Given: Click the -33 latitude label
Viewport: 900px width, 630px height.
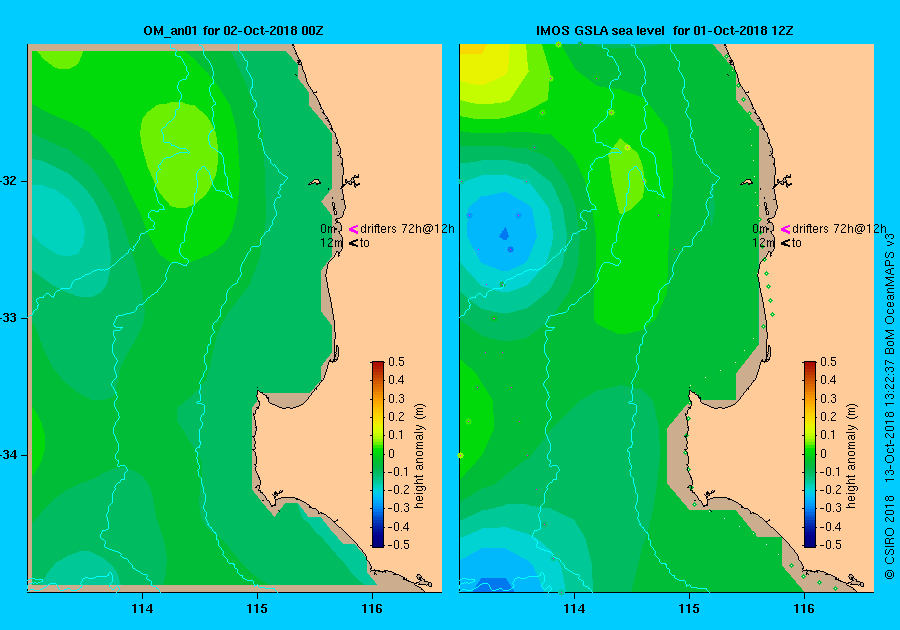Looking at the screenshot, I should (x=9, y=318).
